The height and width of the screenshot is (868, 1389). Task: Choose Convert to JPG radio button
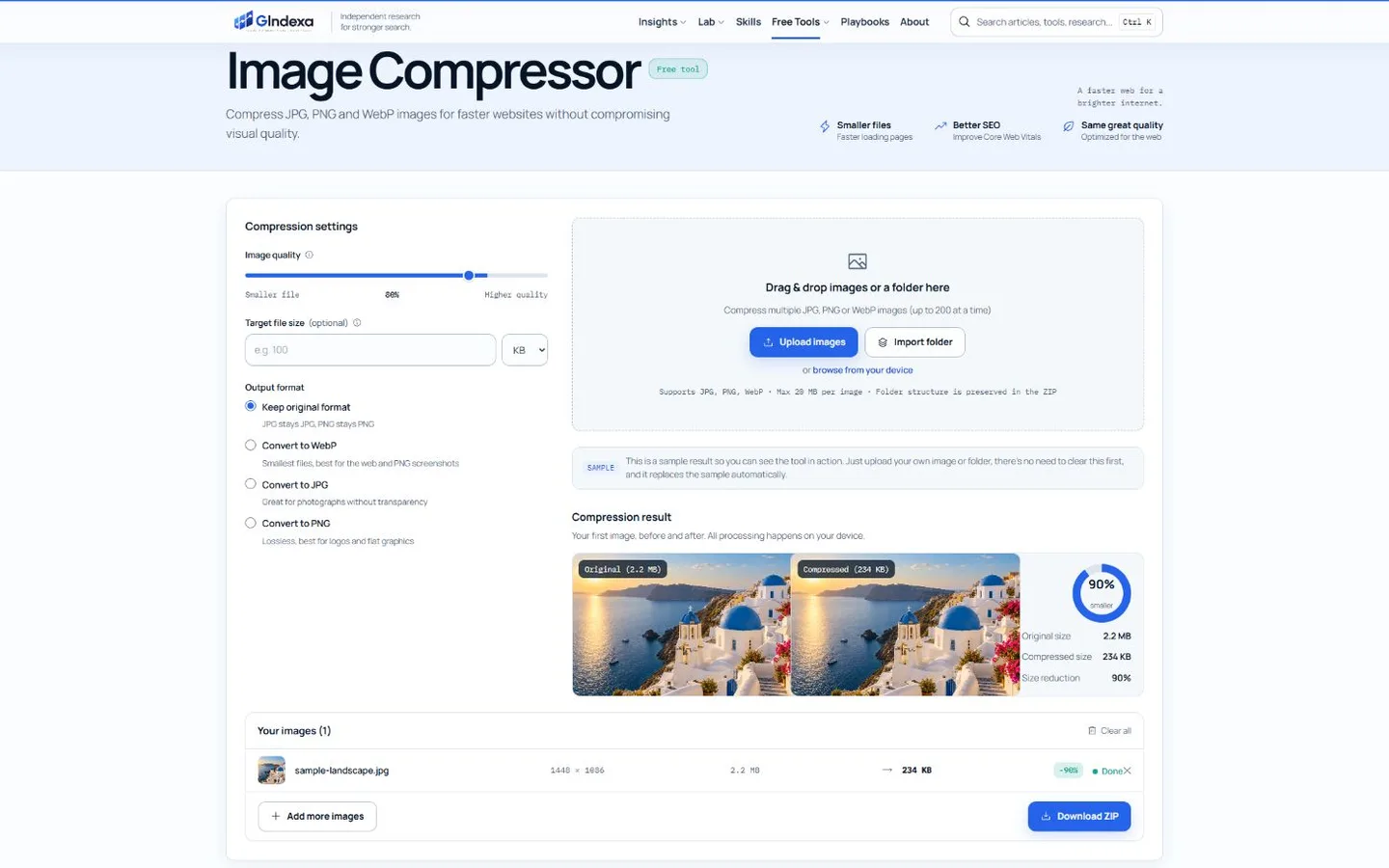coord(251,484)
